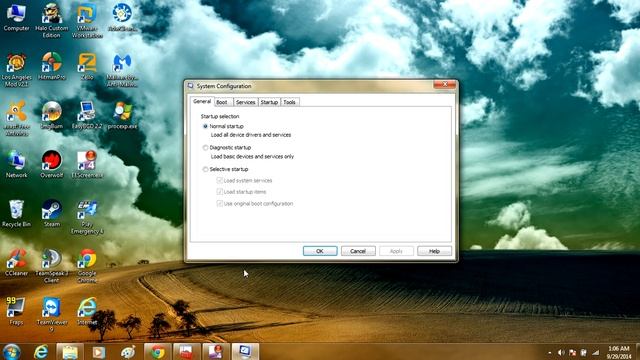640x360 pixels.
Task: Open Malwarebytes Anti-Malware shortcut
Action: tap(122, 70)
